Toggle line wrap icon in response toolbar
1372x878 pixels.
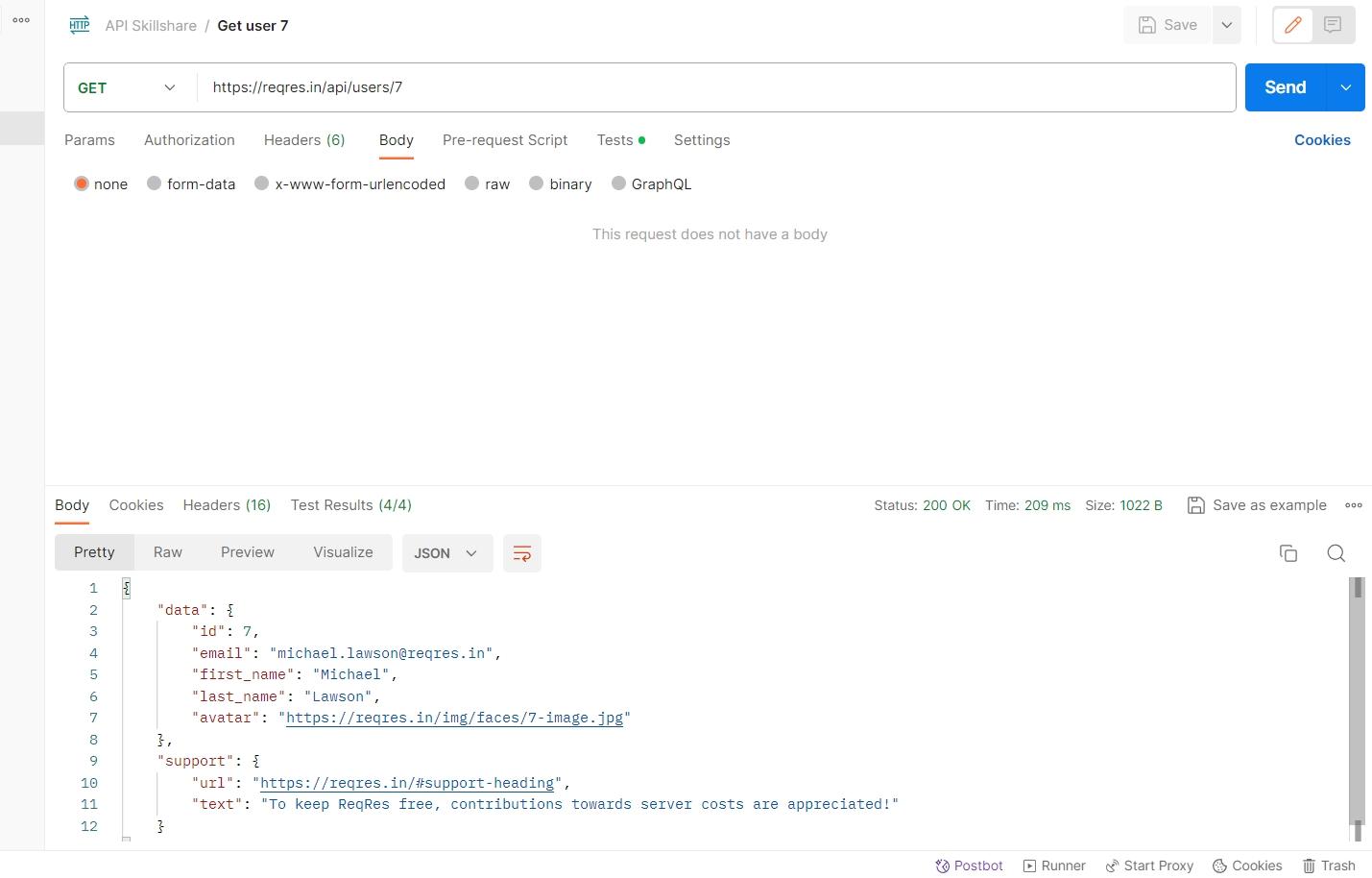[522, 553]
